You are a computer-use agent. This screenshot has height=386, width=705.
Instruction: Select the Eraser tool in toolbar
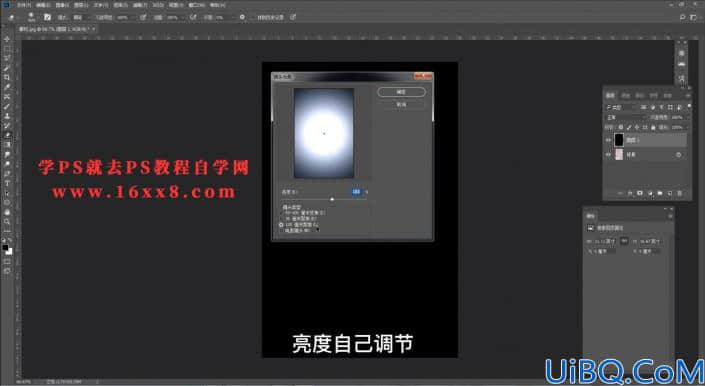[7, 135]
